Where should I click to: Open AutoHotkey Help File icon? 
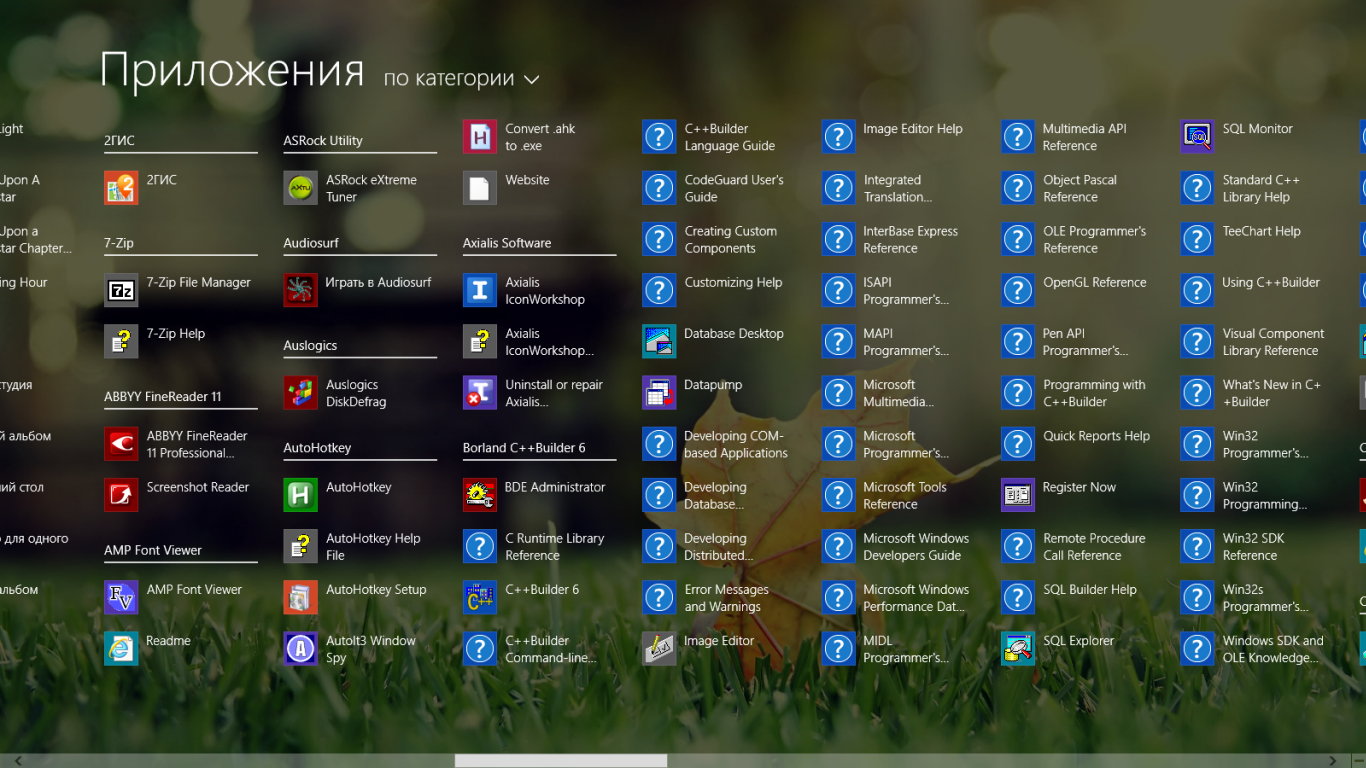pos(300,546)
